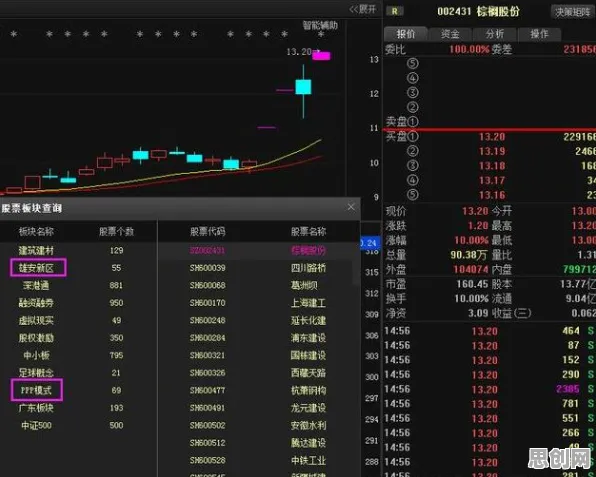Select stock 四川路桥

point(308,268)
